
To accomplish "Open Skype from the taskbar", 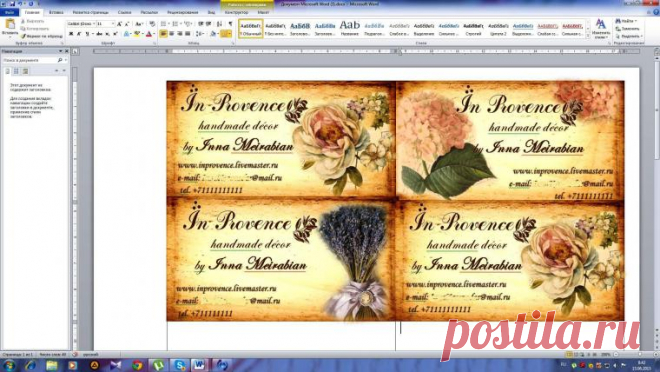I will pyautogui.click(x=180, y=365).
